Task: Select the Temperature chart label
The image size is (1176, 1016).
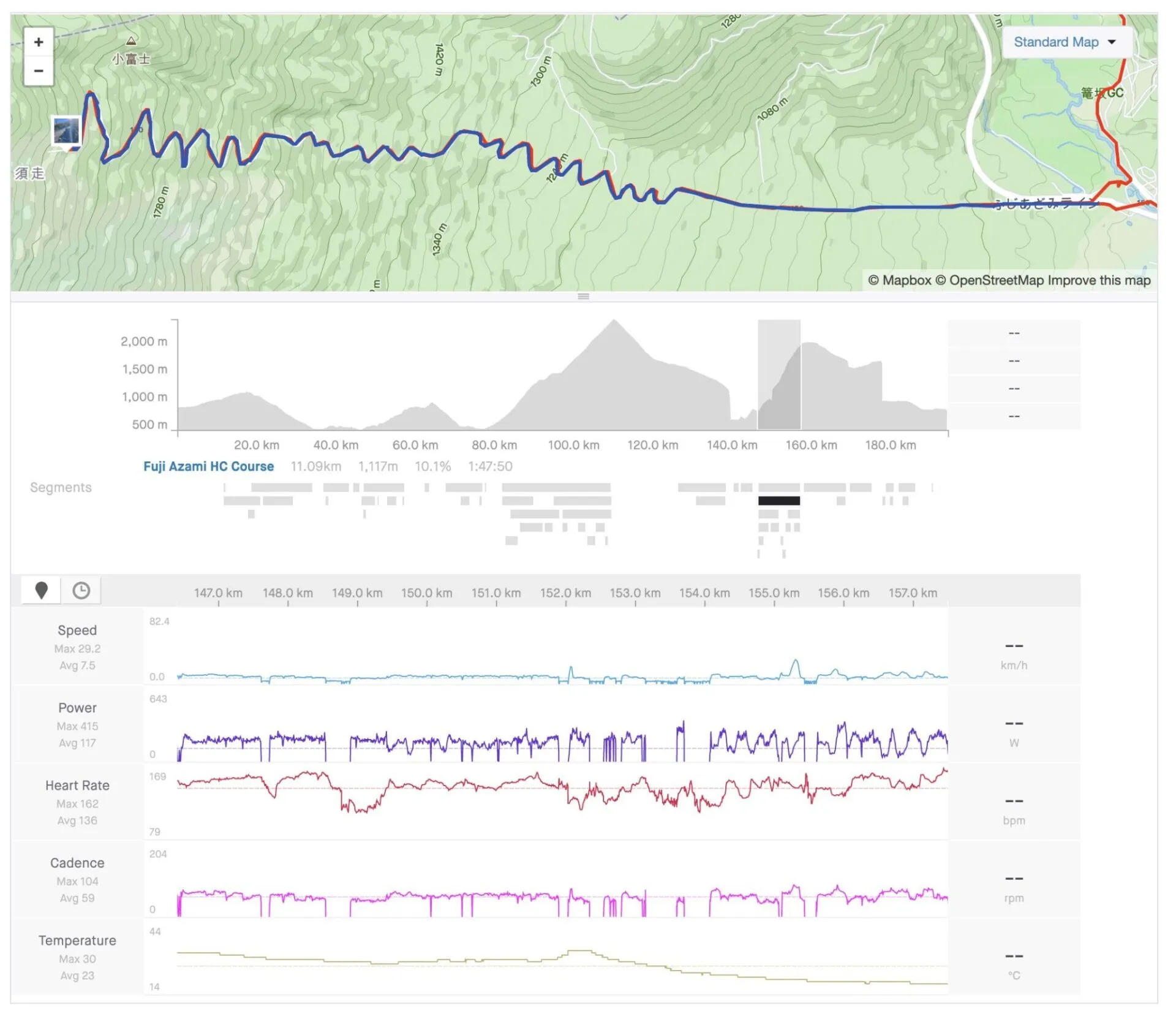Action: tap(77, 940)
